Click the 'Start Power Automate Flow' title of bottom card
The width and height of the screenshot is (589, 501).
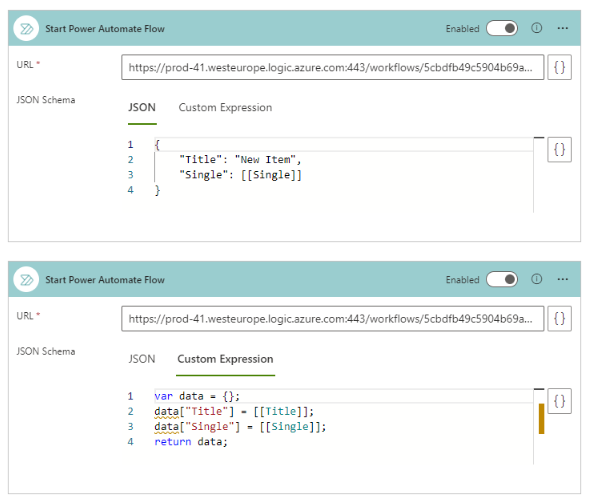(105, 280)
